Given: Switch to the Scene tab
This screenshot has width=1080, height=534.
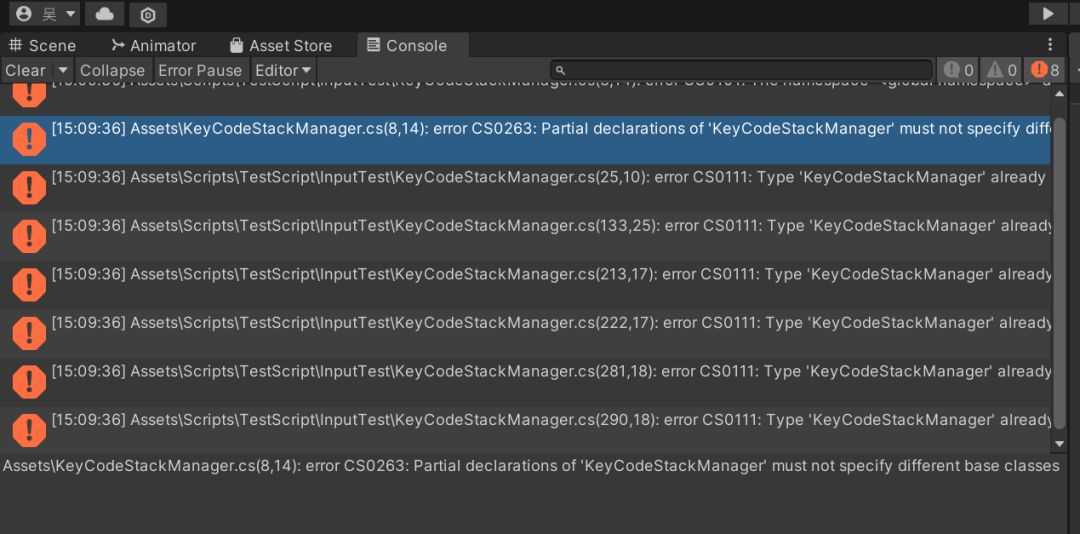Looking at the screenshot, I should (x=43, y=45).
